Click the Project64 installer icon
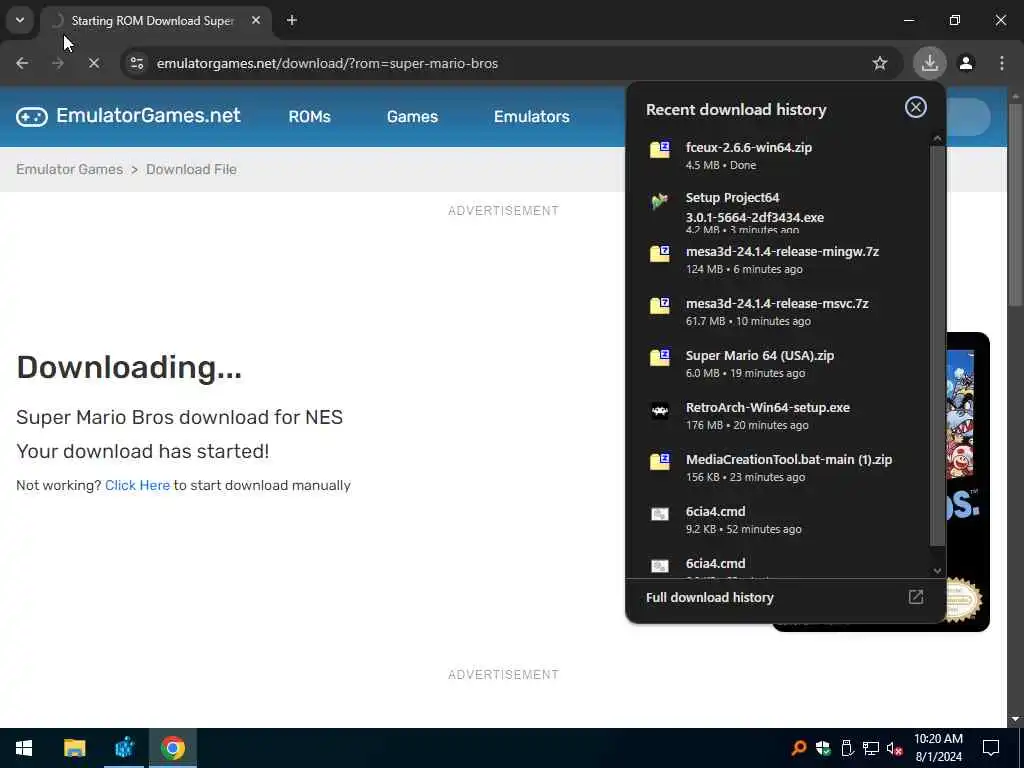Image resolution: width=1024 pixels, height=768 pixels. click(660, 200)
